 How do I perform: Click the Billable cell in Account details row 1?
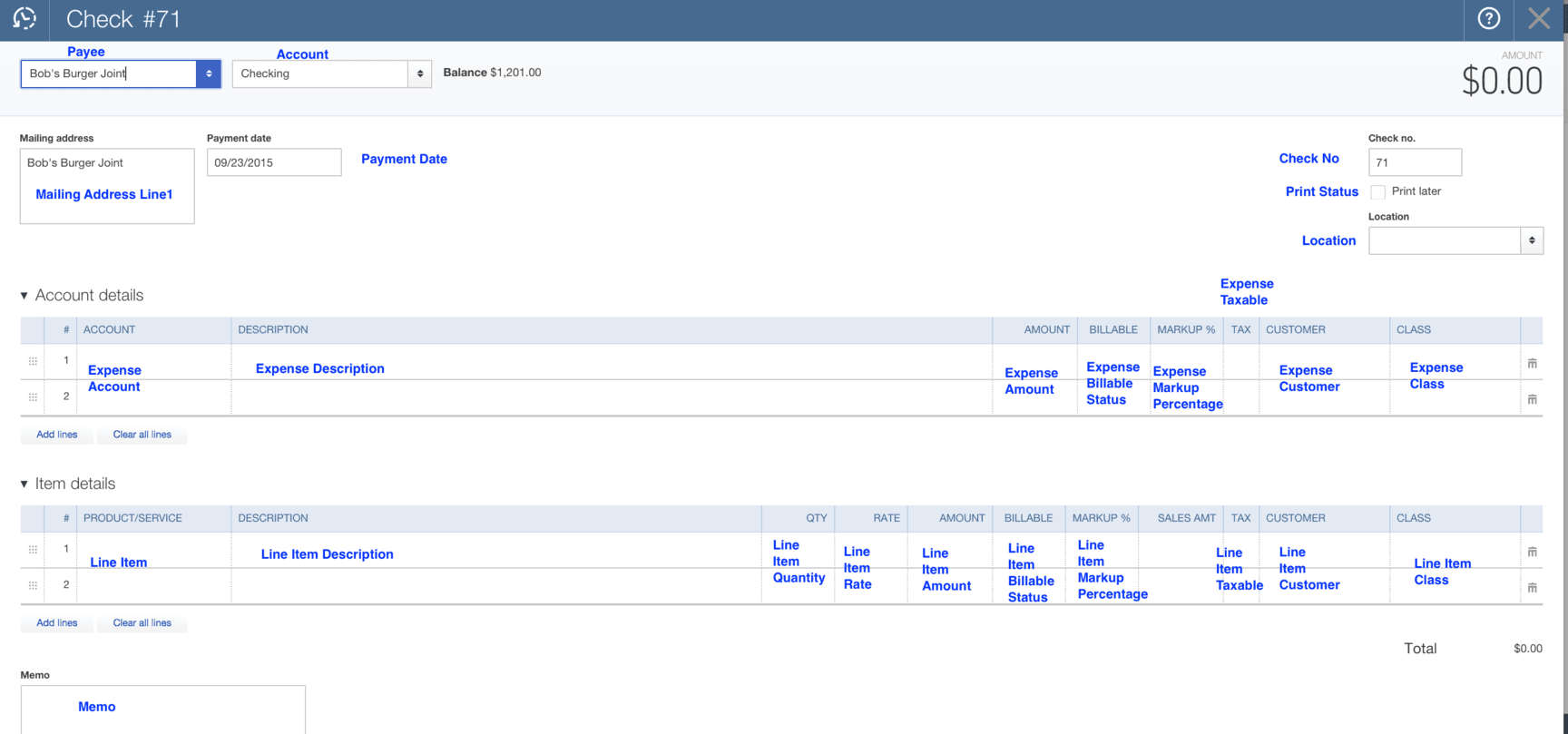pos(1116,361)
